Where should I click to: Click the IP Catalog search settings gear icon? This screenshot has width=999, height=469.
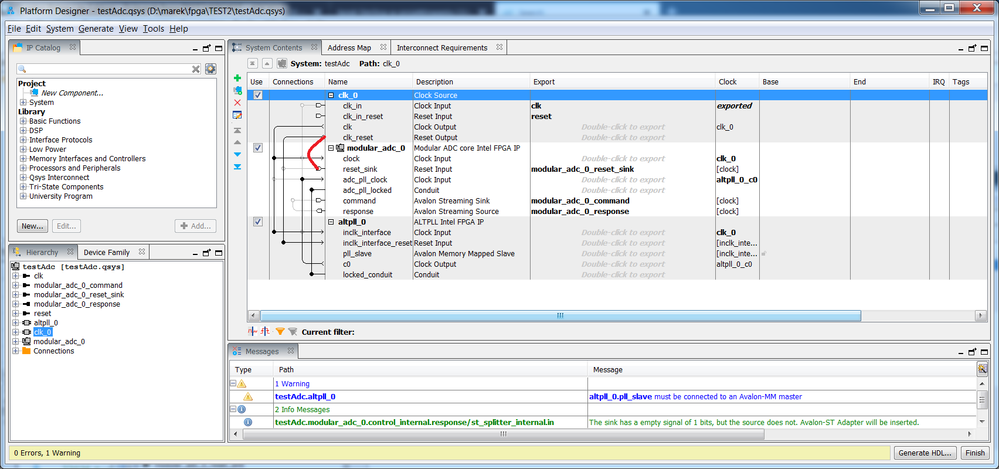(x=211, y=69)
